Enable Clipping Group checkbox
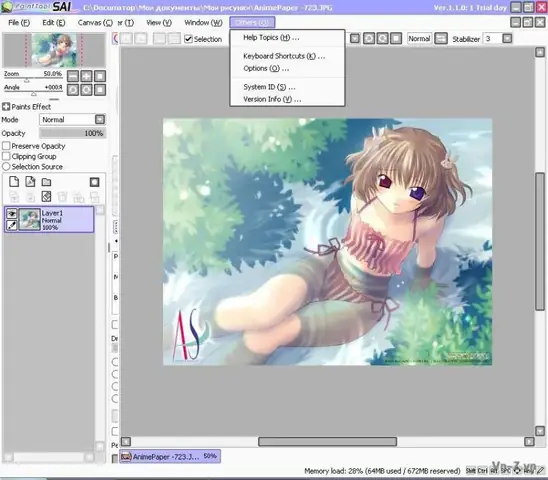 pos(6,156)
